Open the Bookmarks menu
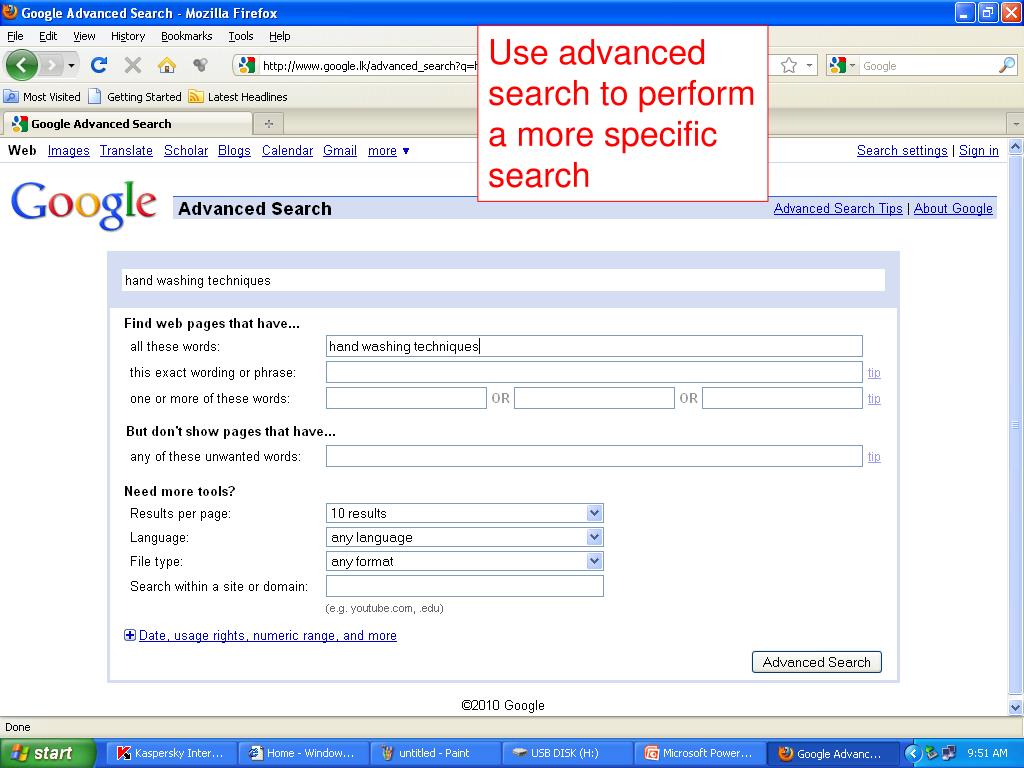 [187, 36]
